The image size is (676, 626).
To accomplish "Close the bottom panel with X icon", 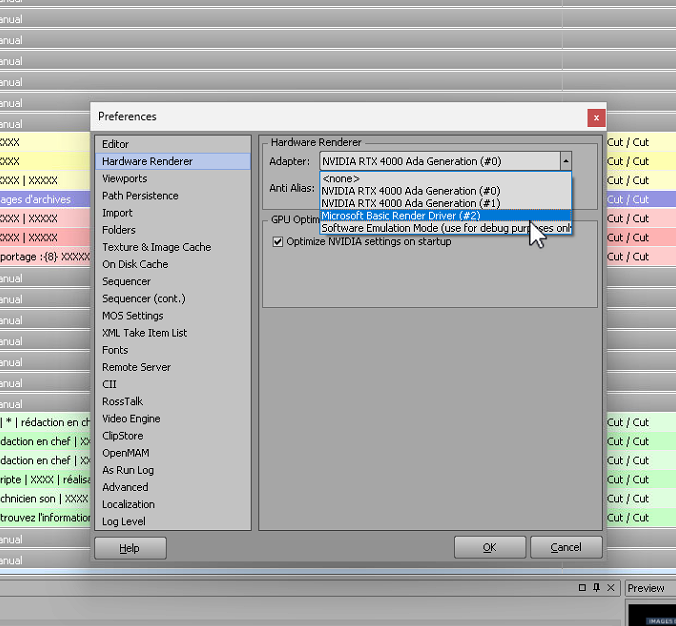I will (610, 587).
